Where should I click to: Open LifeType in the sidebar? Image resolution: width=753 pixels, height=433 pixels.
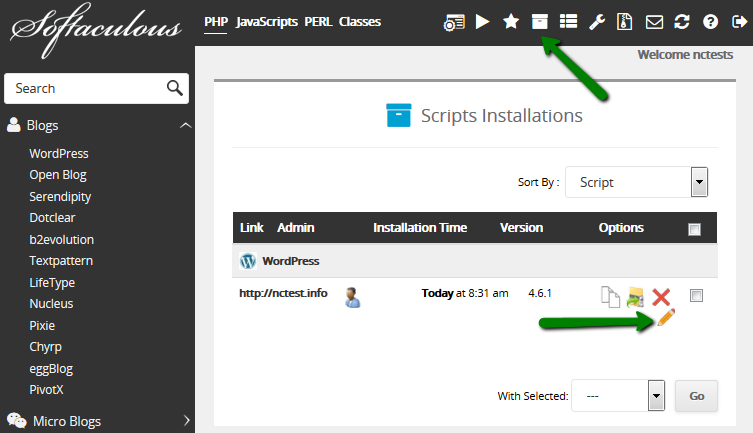(x=52, y=283)
